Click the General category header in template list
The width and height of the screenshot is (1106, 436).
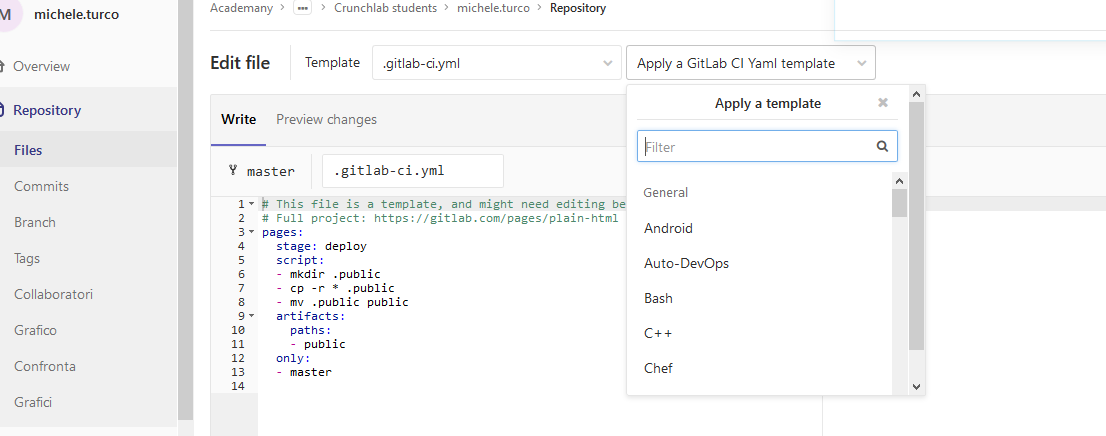coord(666,192)
